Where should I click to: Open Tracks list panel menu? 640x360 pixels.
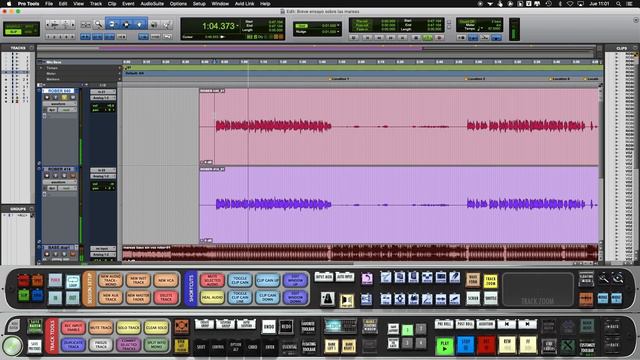point(31,48)
